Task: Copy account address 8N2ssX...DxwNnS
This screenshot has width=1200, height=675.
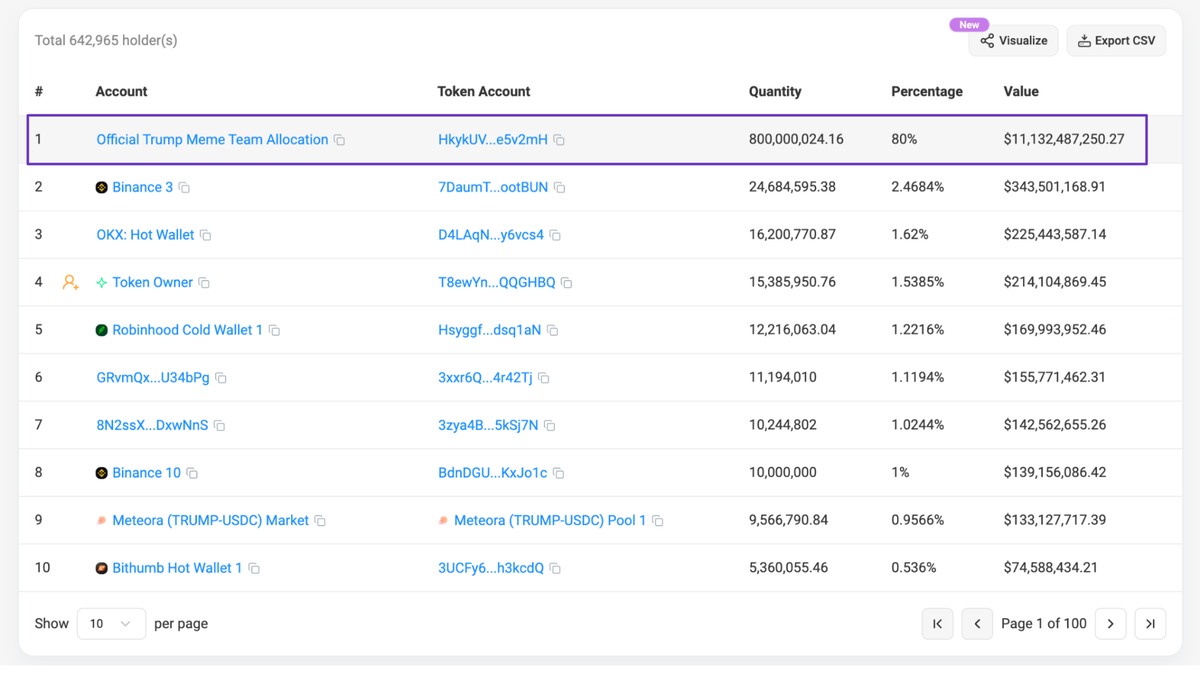Action: [220, 425]
